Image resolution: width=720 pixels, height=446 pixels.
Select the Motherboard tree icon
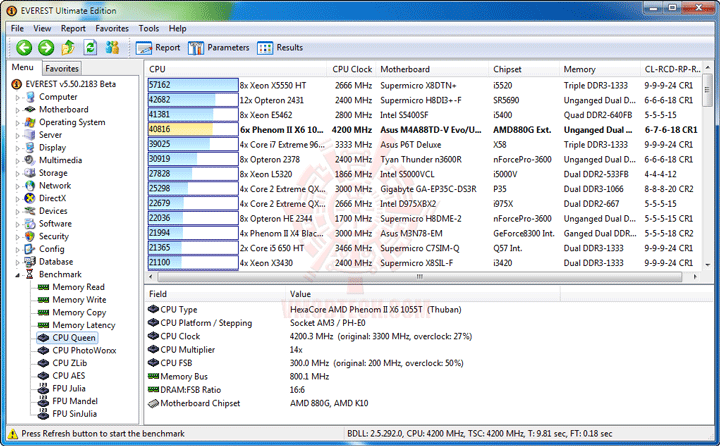pyautogui.click(x=30, y=109)
